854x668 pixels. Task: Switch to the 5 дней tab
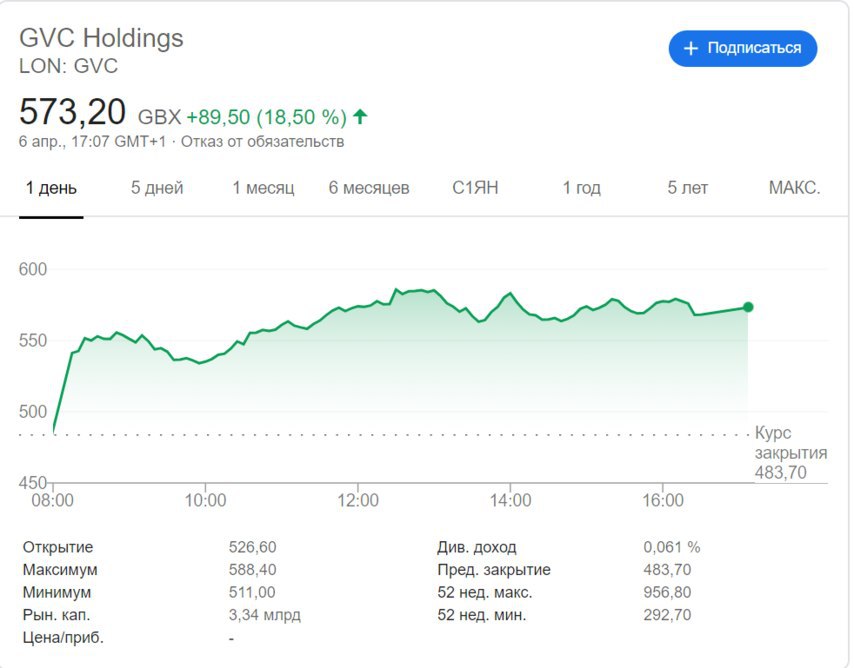click(x=157, y=188)
